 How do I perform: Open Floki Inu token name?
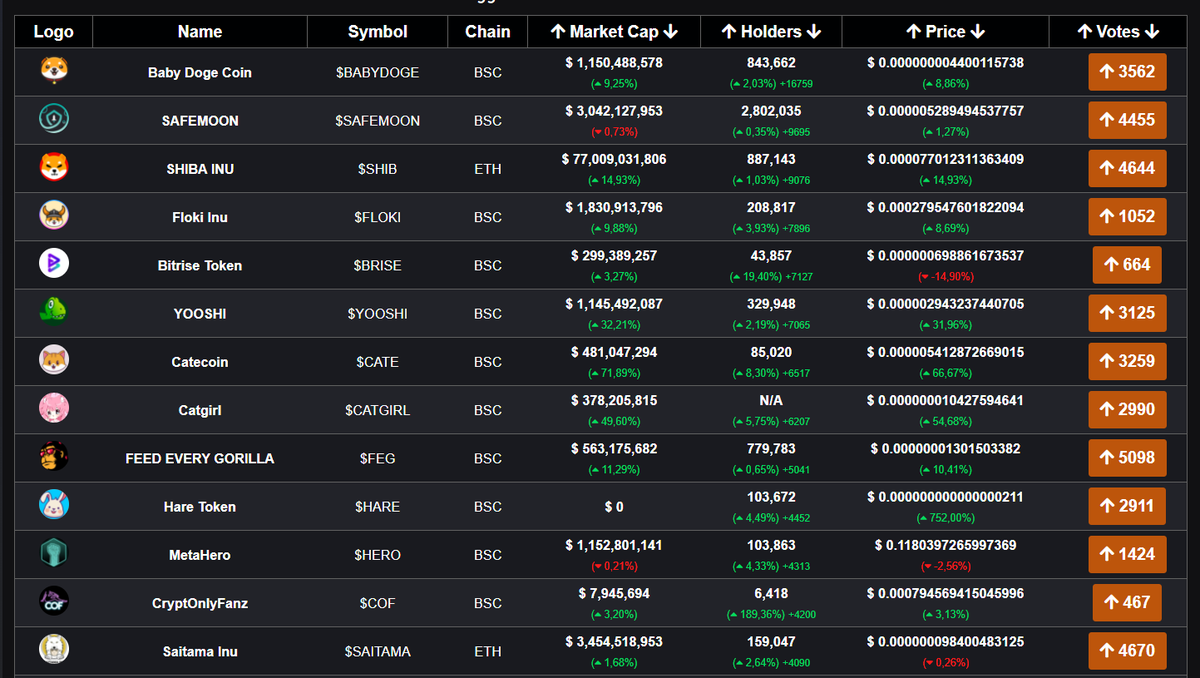coord(200,217)
